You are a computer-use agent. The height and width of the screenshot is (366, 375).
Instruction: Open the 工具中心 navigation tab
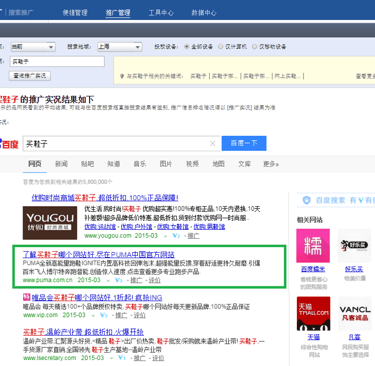point(161,13)
